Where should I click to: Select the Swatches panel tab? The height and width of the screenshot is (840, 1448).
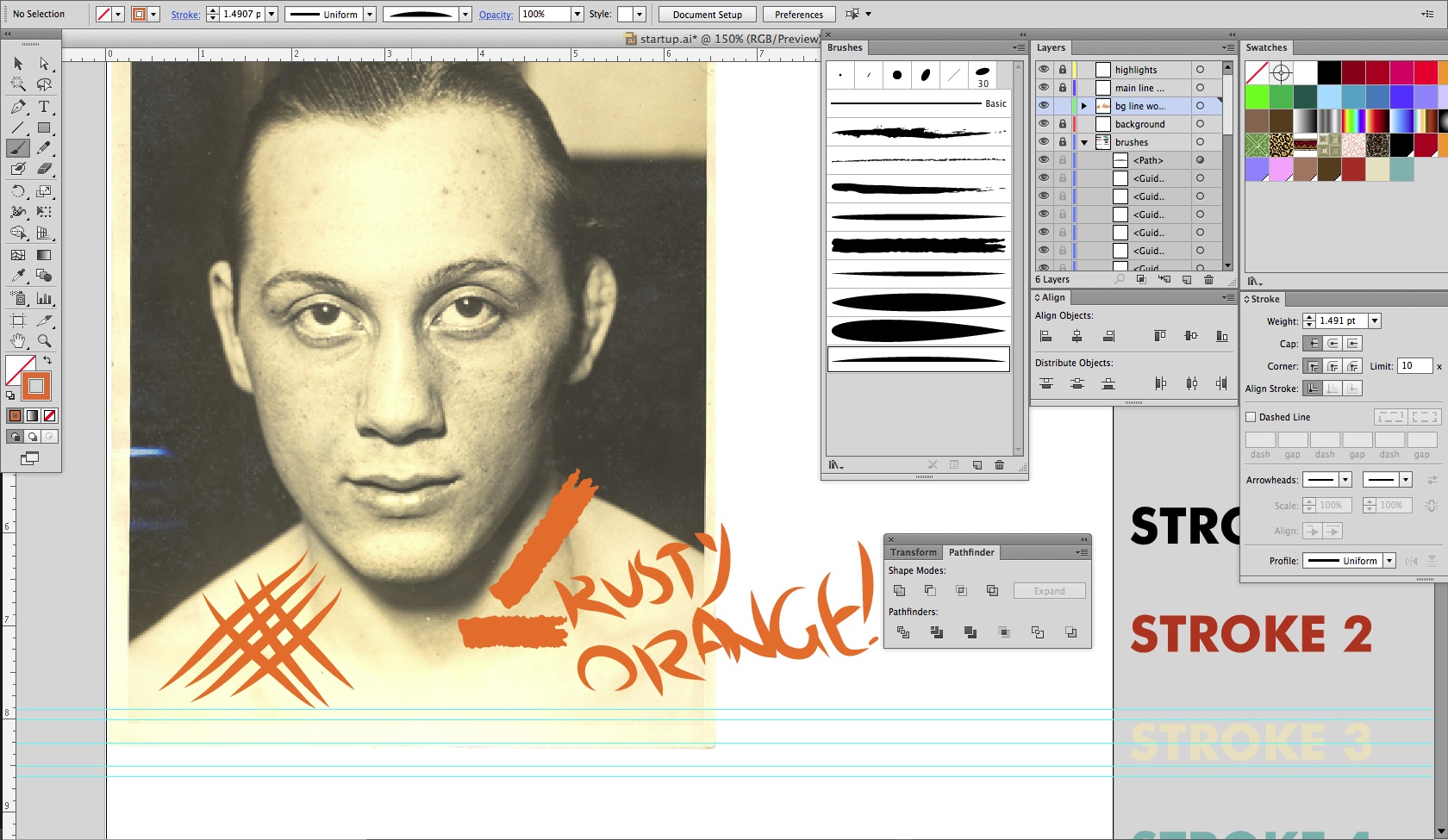[1266, 47]
